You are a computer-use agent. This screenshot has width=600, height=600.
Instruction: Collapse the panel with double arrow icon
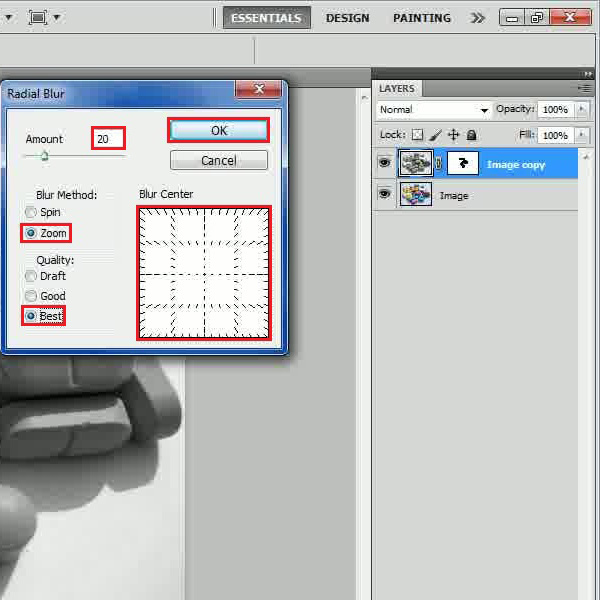588,74
